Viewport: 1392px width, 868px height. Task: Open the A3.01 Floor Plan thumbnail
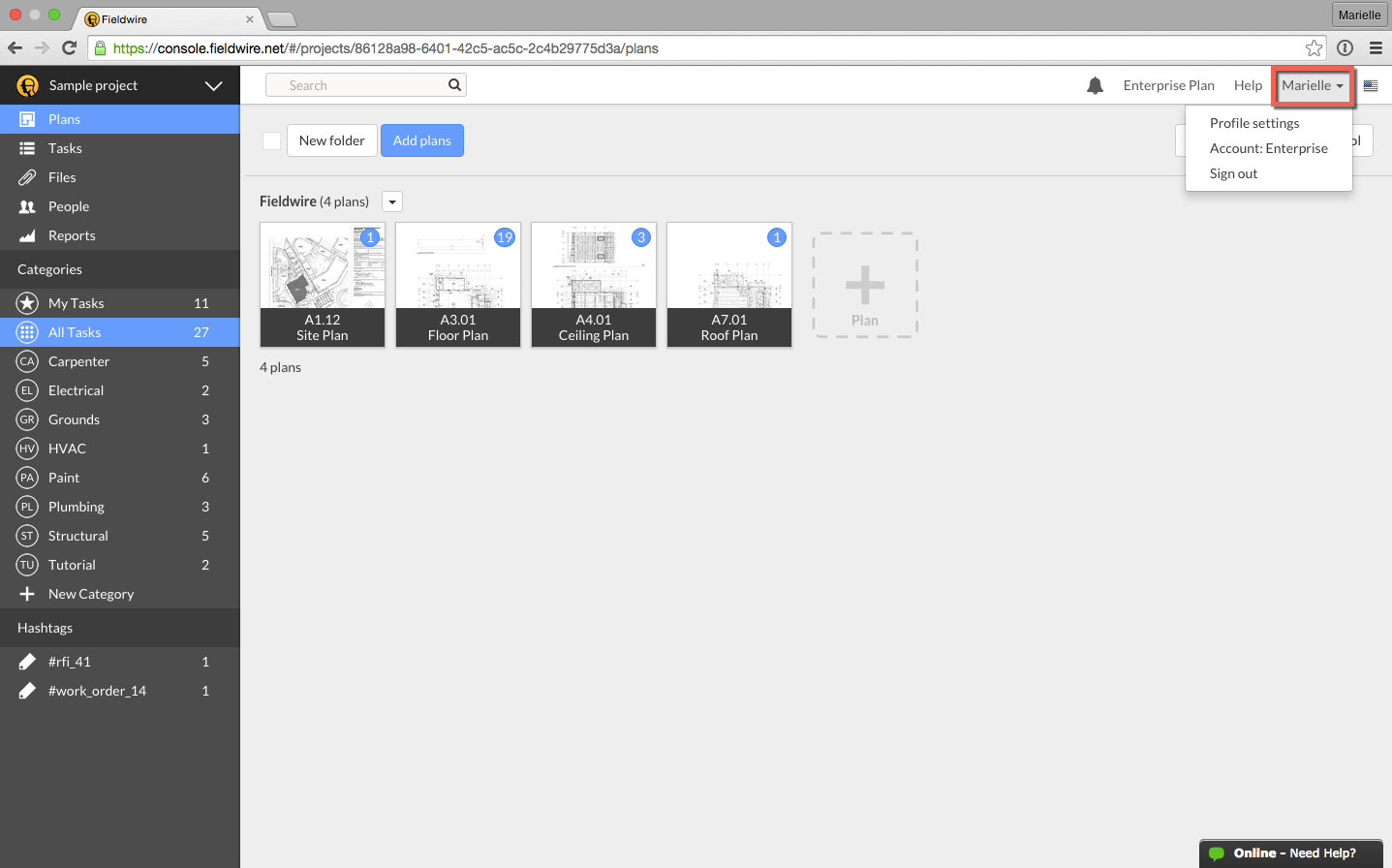coord(458,285)
